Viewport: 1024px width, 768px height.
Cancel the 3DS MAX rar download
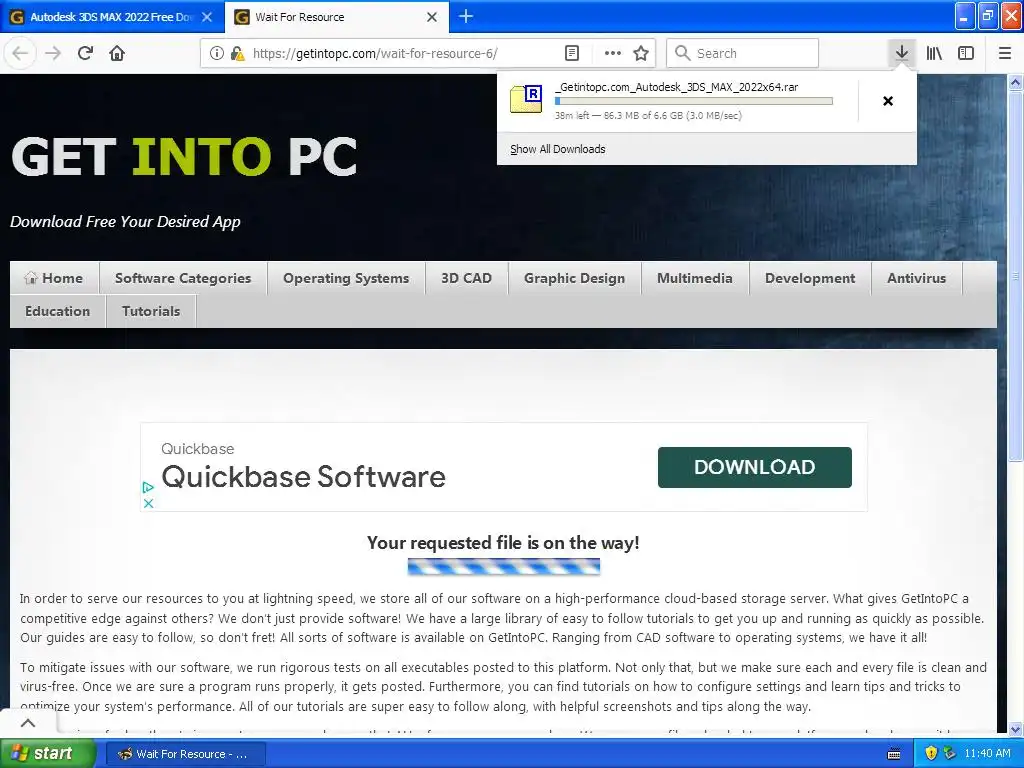pos(888,101)
